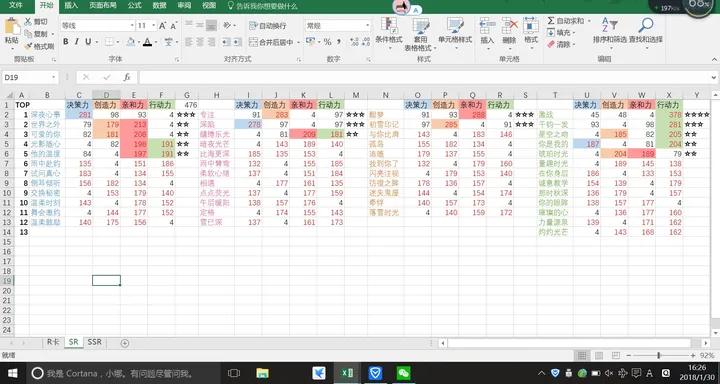Open WeChat from the taskbar
720x384 pixels.
pos(403,373)
